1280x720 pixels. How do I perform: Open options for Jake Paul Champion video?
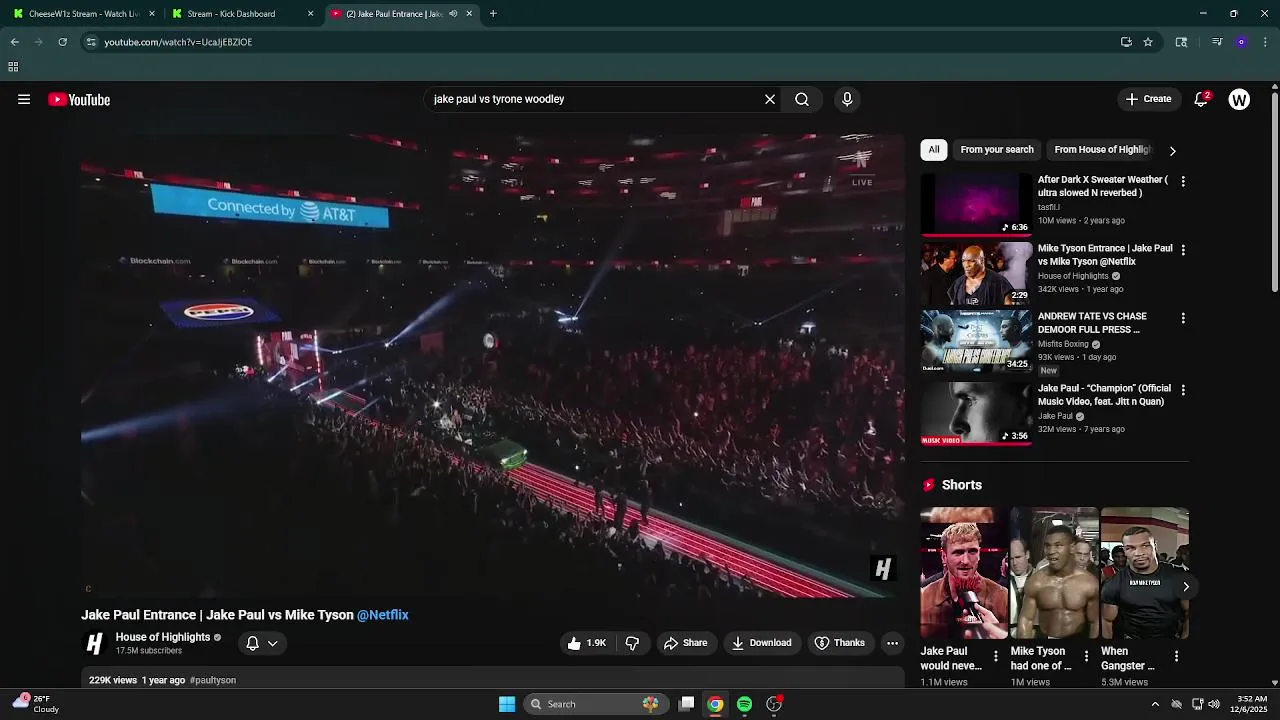(x=1183, y=390)
